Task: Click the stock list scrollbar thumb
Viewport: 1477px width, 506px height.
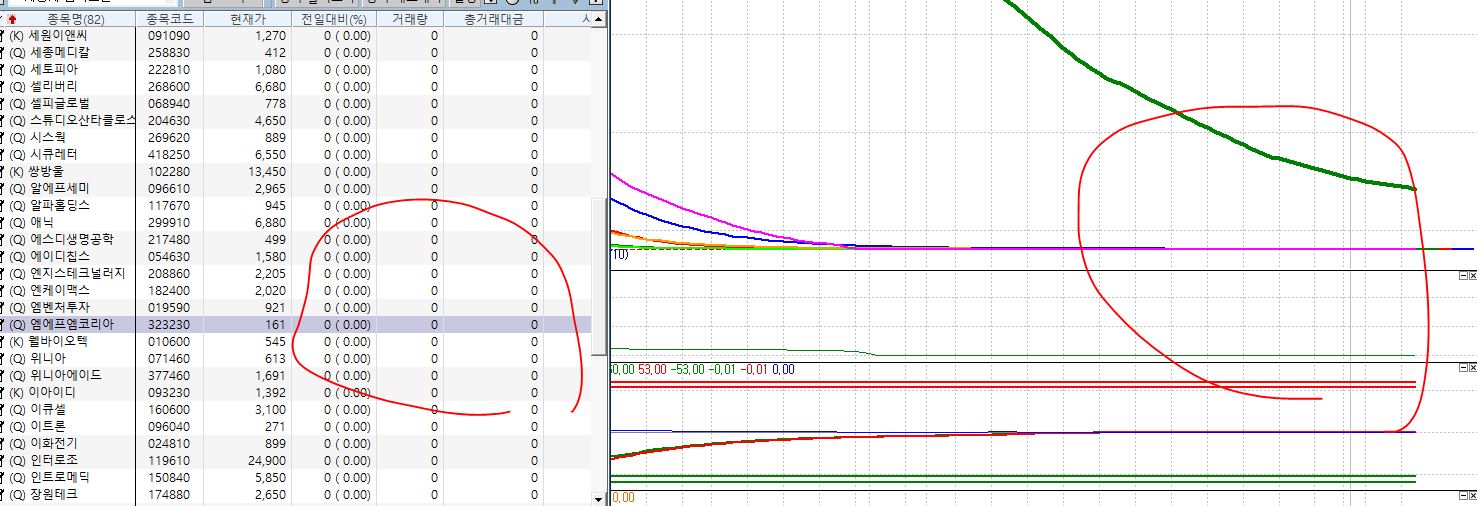Action: point(598,275)
